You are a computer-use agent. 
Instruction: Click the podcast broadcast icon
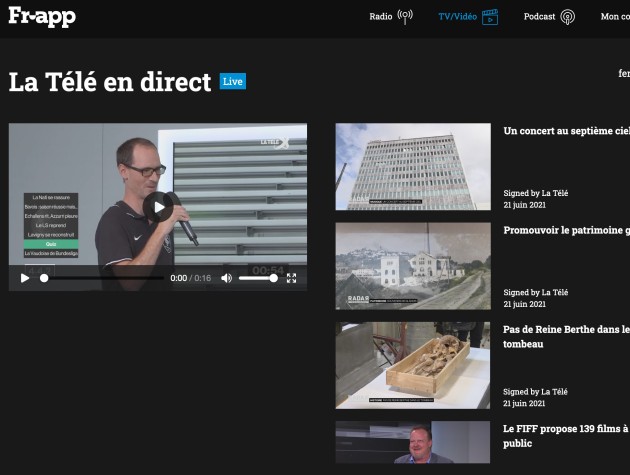pyautogui.click(x=568, y=17)
